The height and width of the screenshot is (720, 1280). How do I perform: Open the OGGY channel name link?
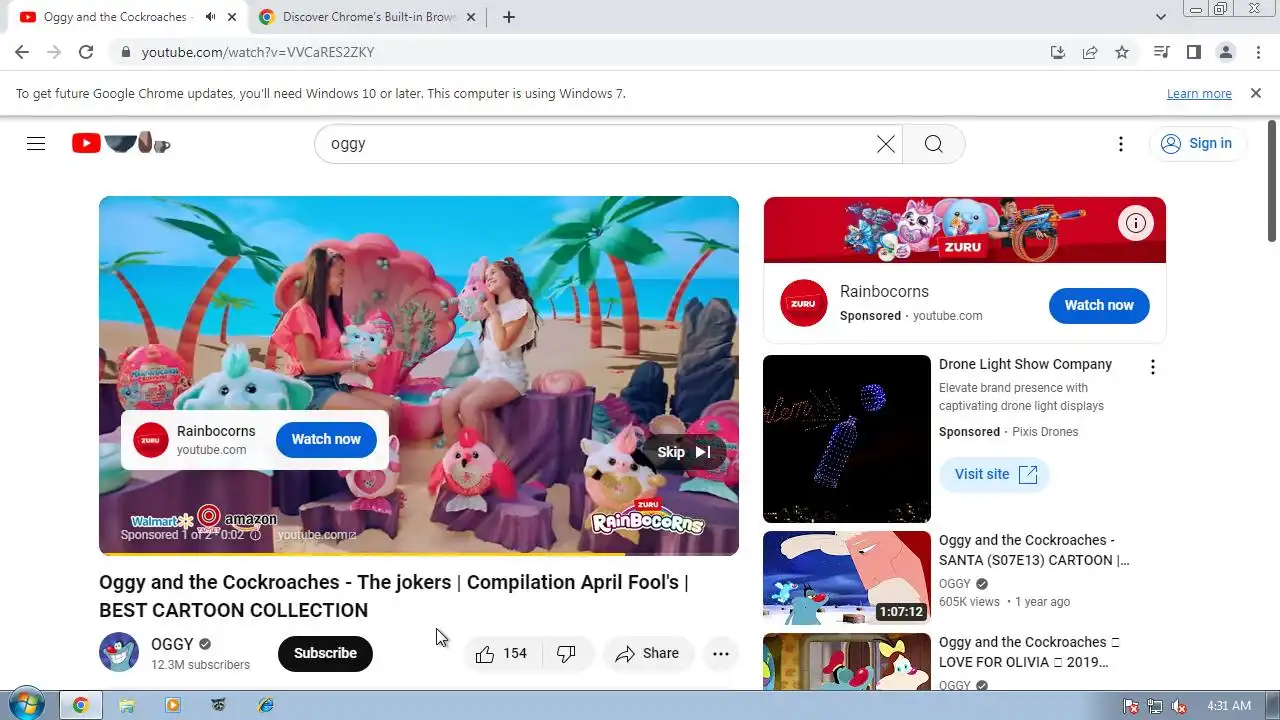coord(172,644)
